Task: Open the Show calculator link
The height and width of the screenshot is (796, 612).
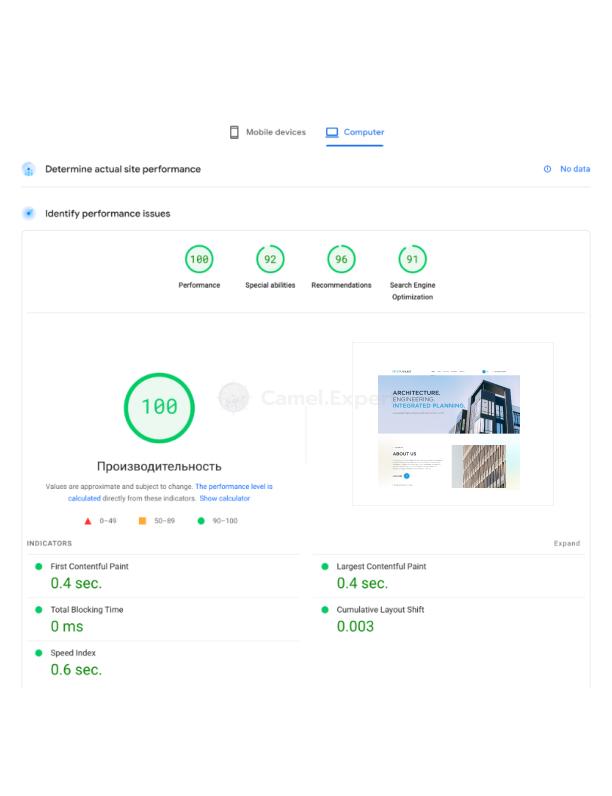Action: point(224,498)
